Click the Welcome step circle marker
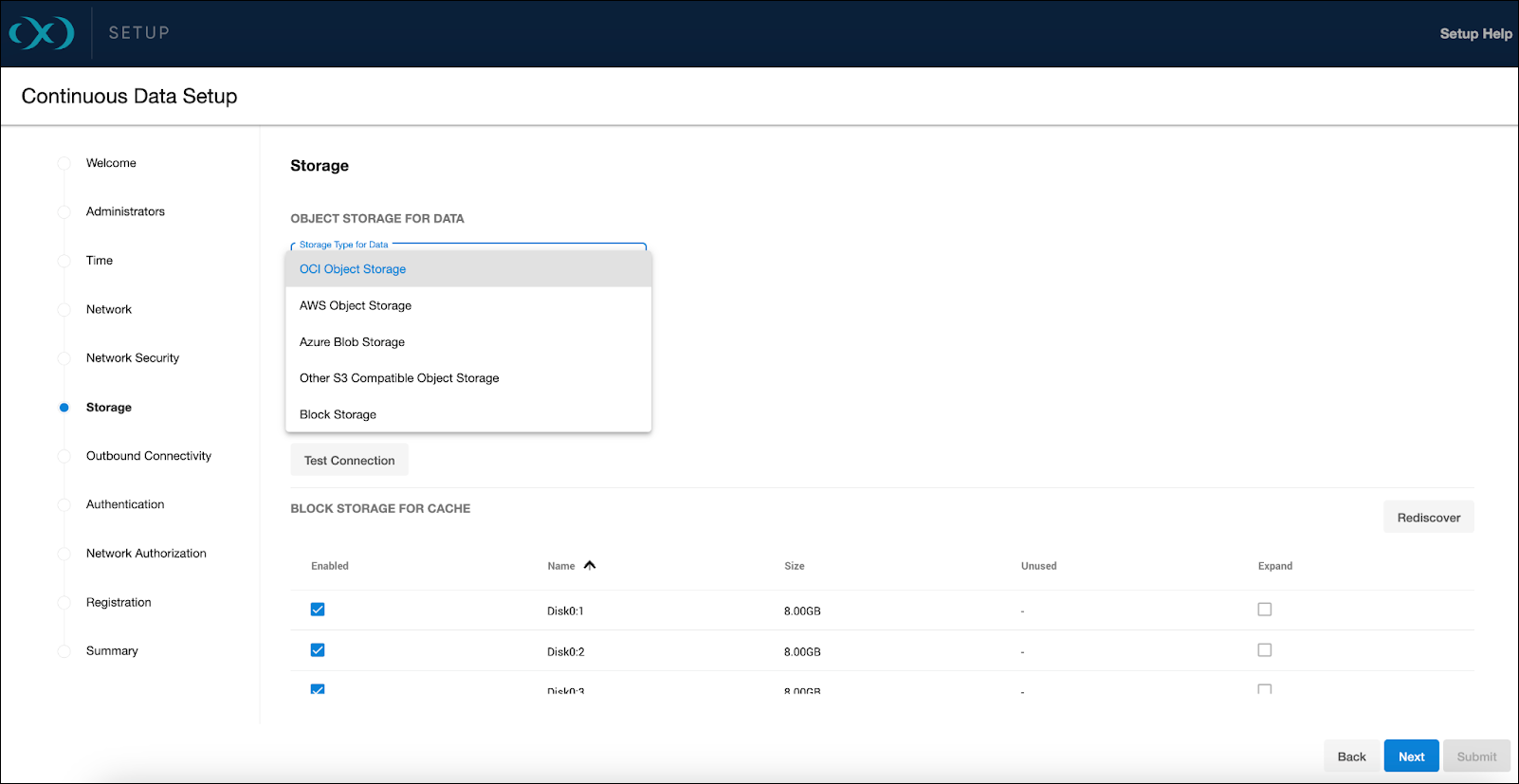This screenshot has height=784, width=1519. [64, 163]
